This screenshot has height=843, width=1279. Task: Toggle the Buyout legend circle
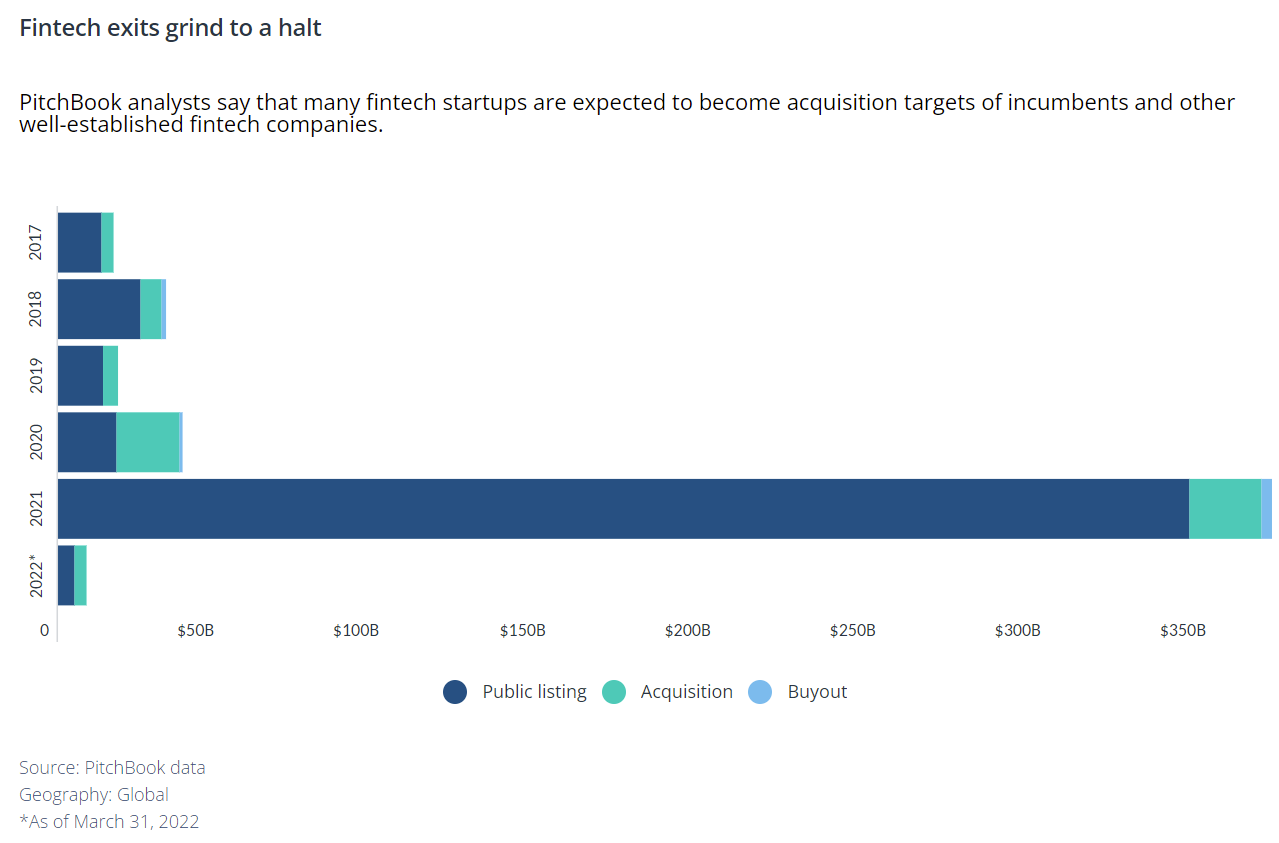pyautogui.click(x=761, y=692)
